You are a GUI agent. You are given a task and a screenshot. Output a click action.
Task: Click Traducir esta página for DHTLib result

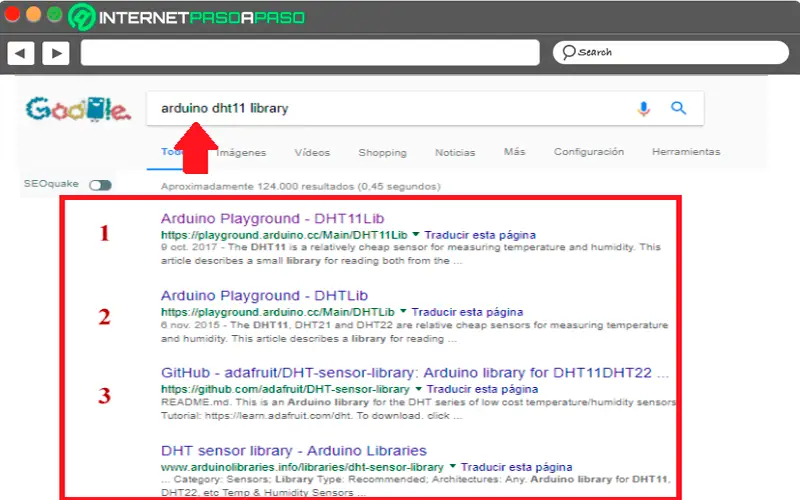point(467,312)
